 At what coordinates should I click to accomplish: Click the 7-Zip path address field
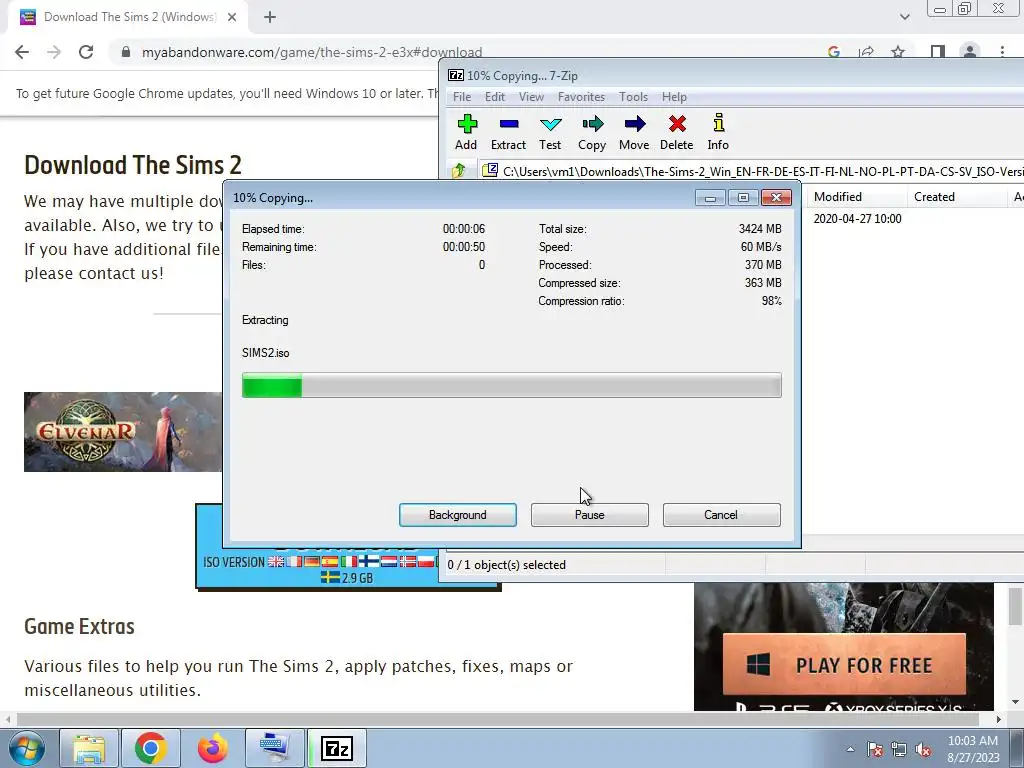click(751, 171)
